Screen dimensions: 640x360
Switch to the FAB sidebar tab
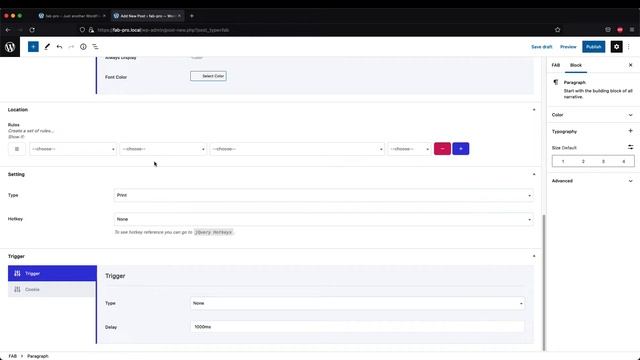point(556,65)
